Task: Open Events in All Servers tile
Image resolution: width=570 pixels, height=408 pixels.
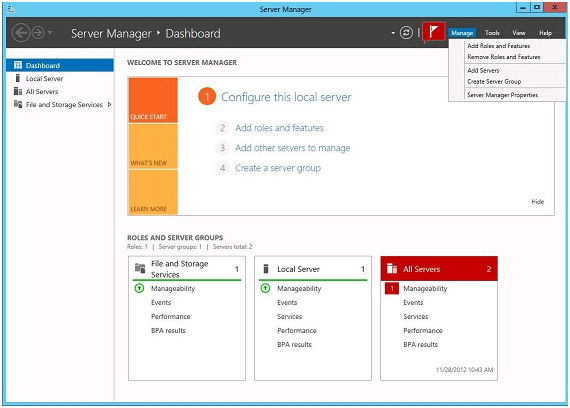Action: 413,303
